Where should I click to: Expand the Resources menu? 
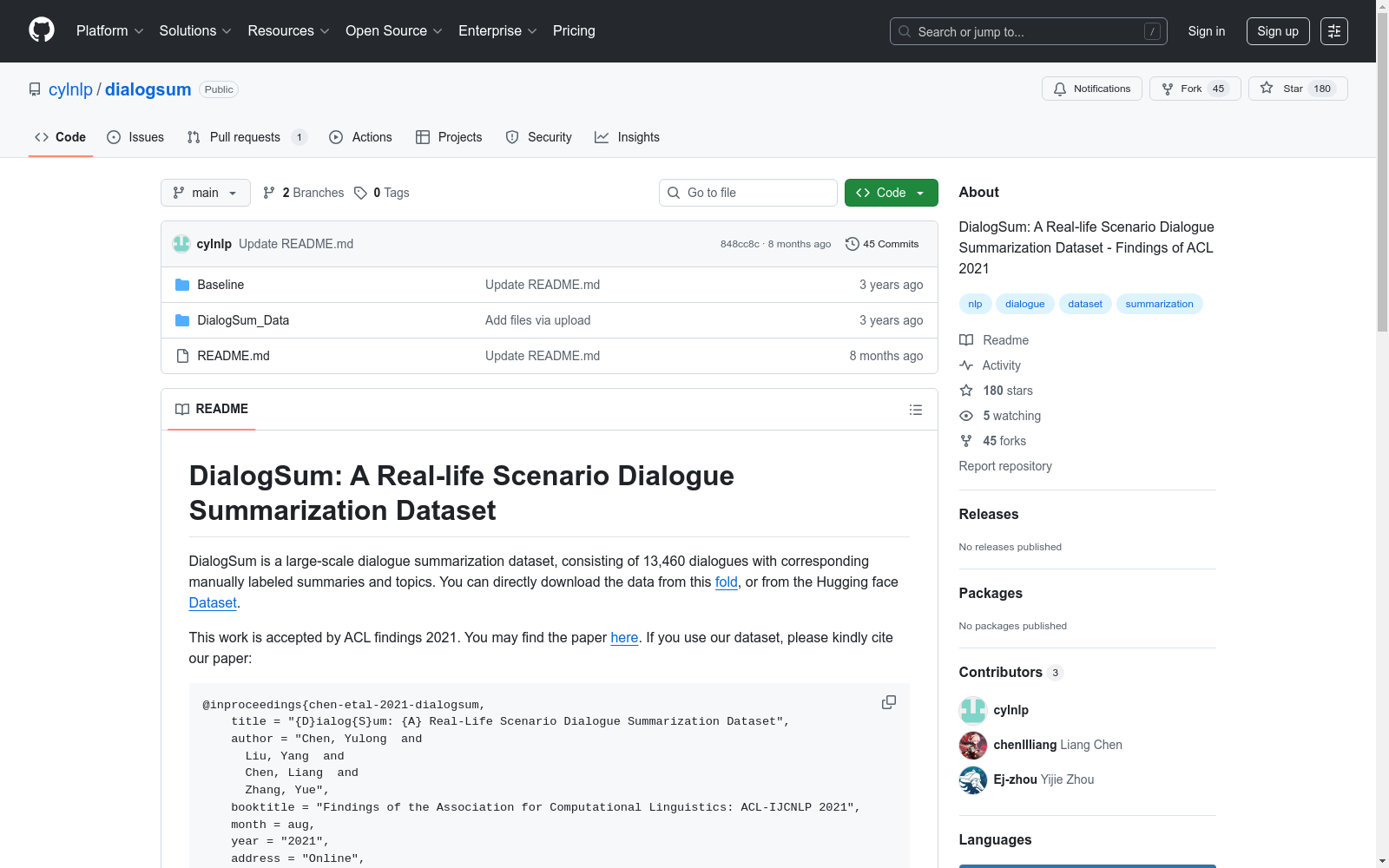point(289,31)
